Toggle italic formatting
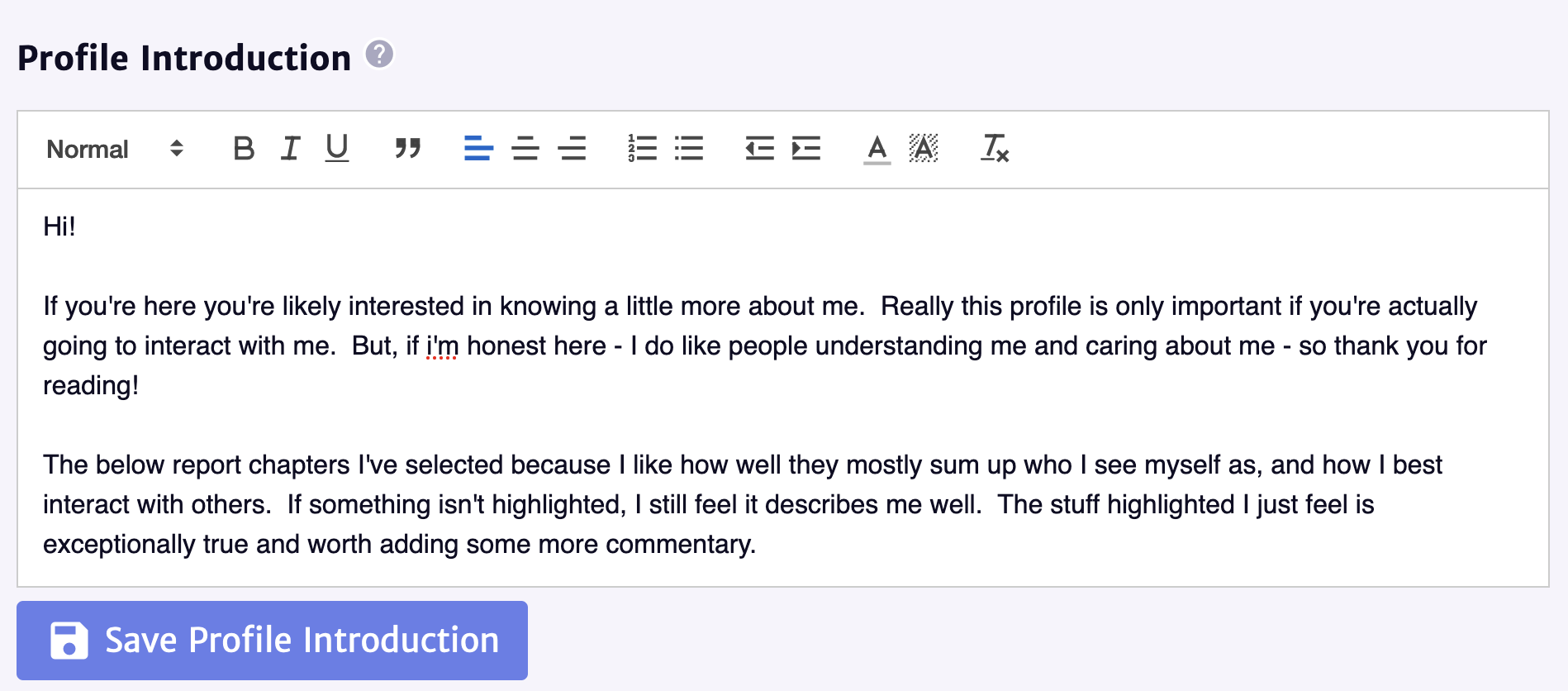1568x691 pixels. 290,149
